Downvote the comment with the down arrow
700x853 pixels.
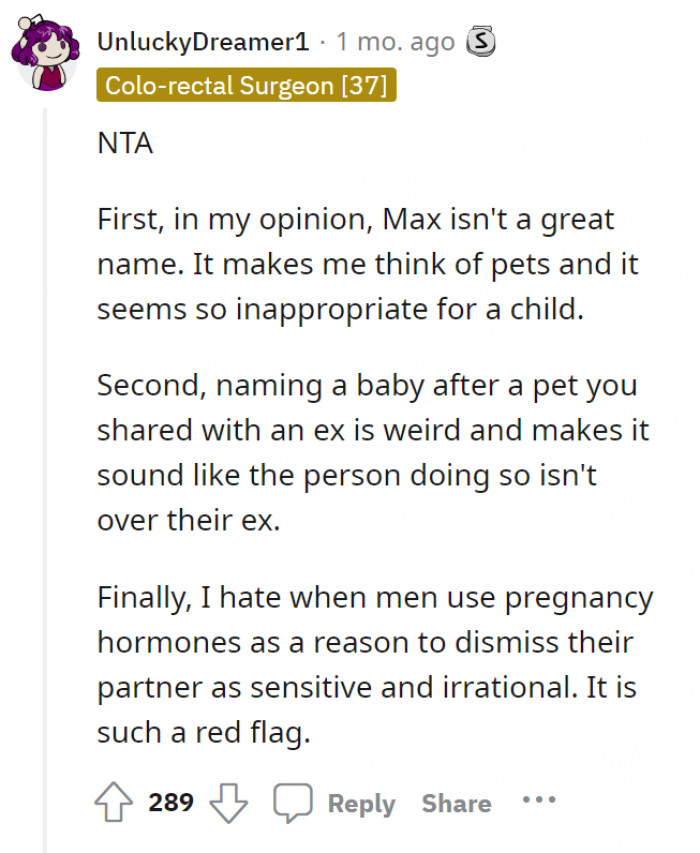click(230, 801)
